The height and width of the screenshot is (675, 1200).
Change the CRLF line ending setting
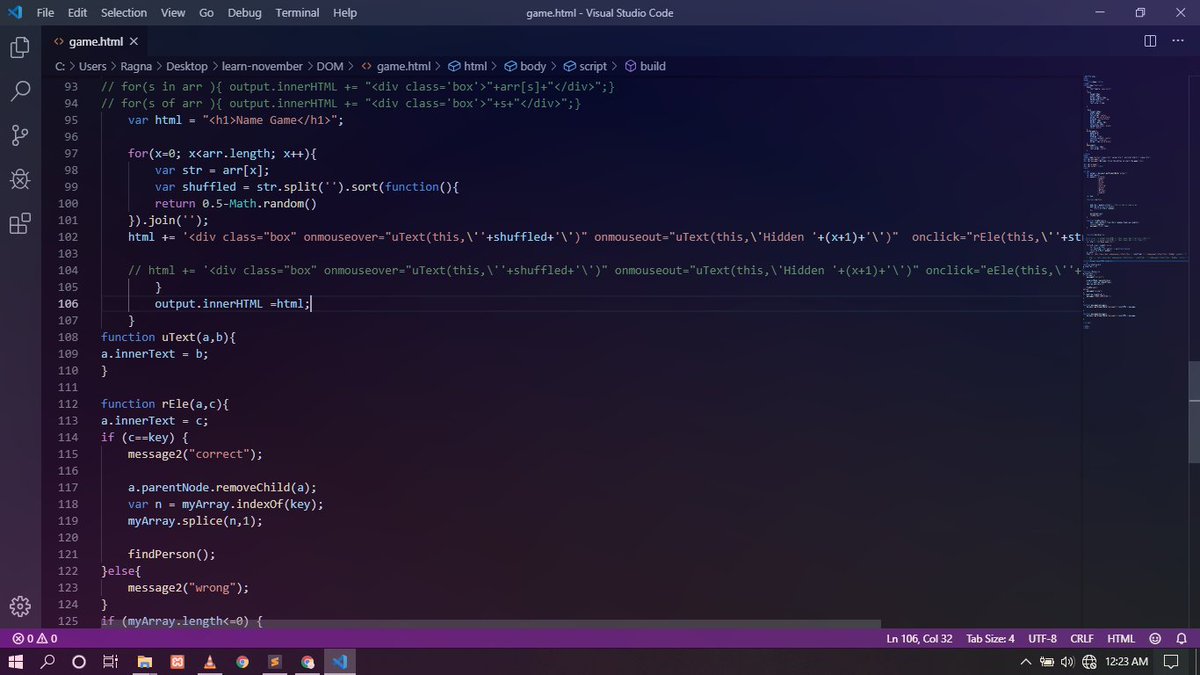coord(1082,638)
